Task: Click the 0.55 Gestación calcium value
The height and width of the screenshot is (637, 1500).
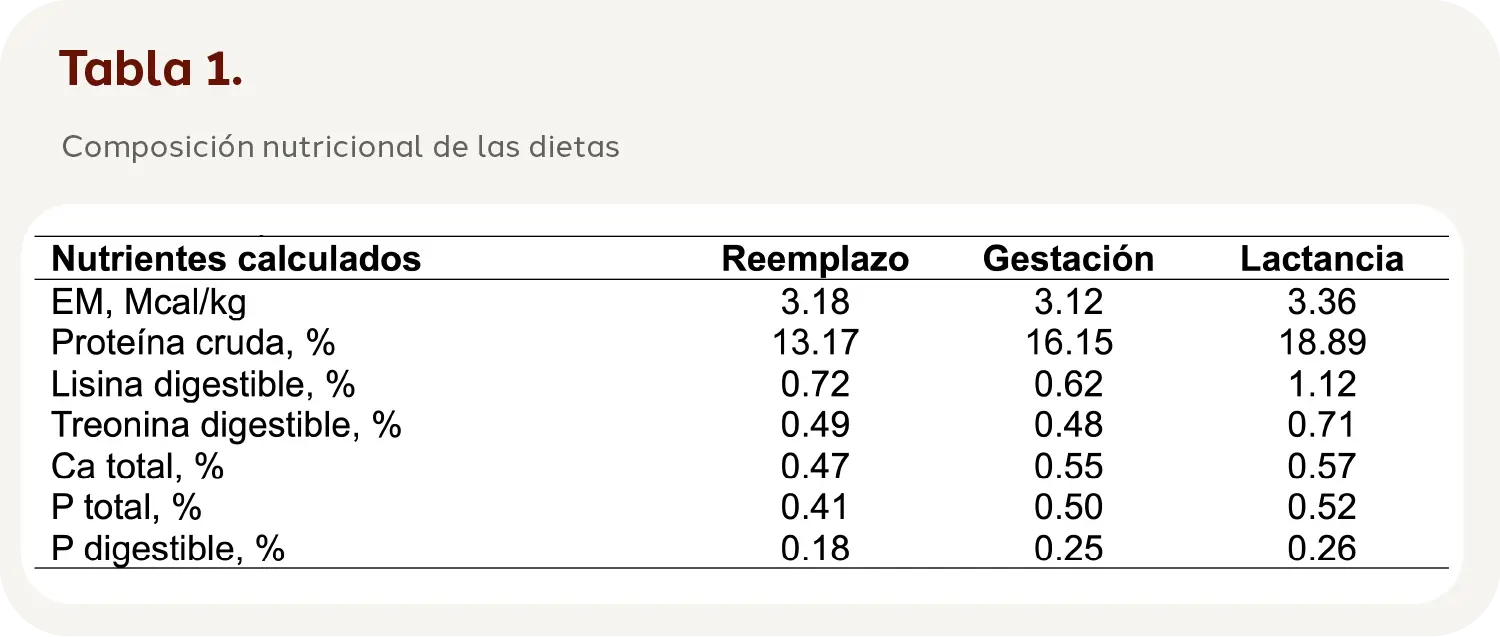Action: [1068, 466]
